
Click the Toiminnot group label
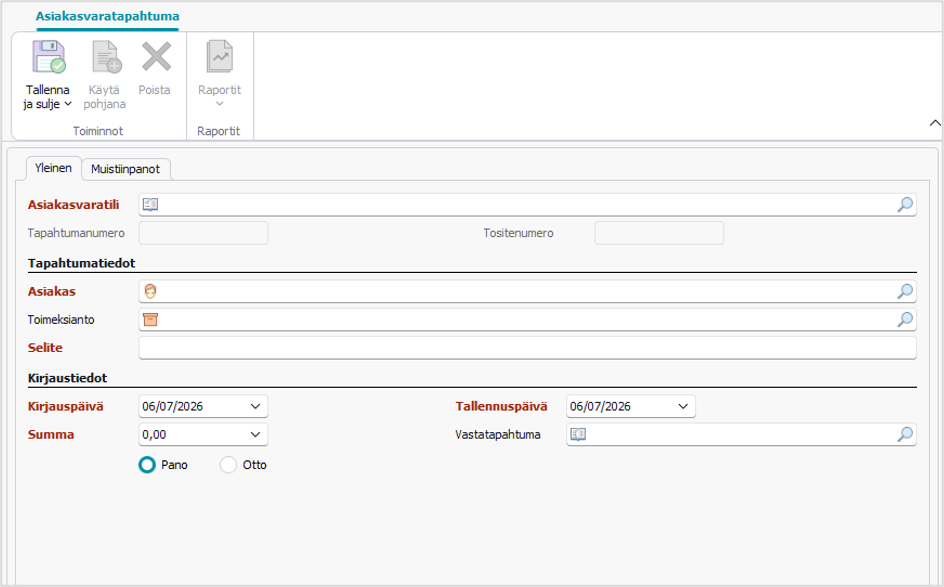pos(98,131)
